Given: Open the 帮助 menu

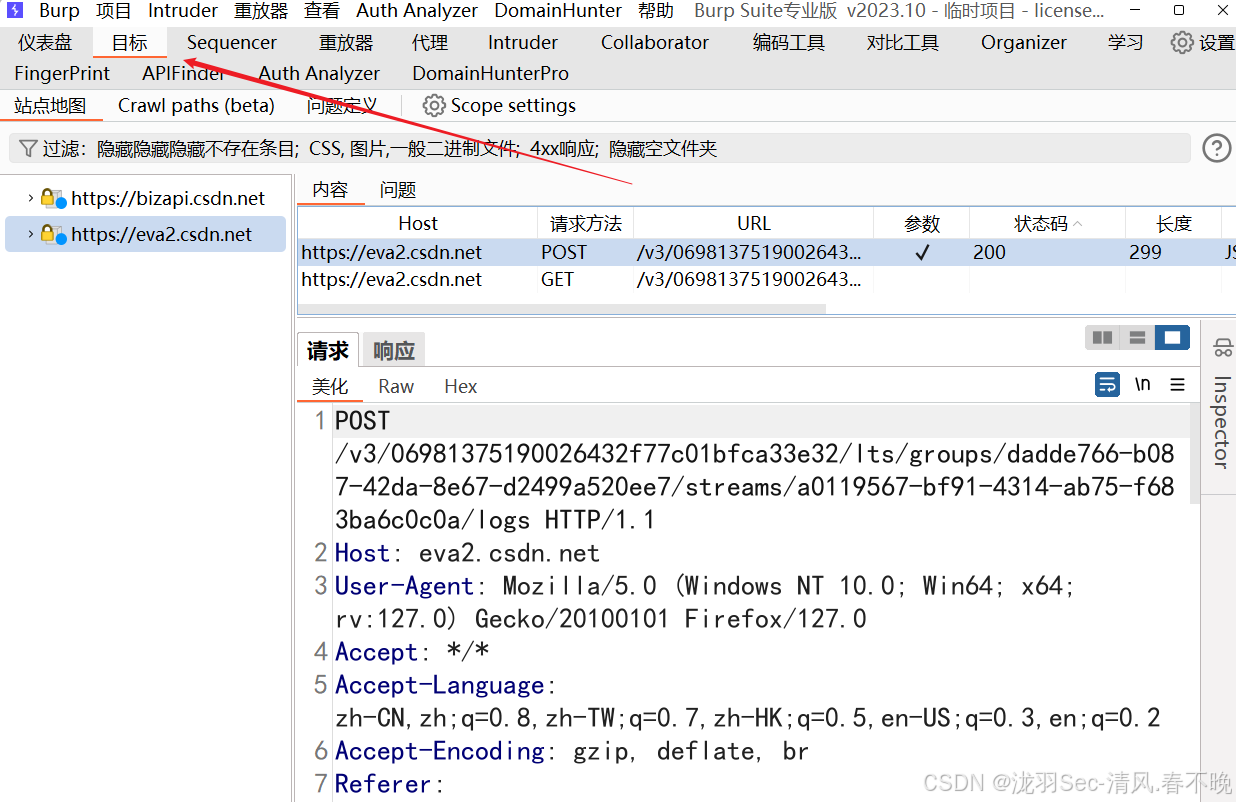Looking at the screenshot, I should coord(656,11).
